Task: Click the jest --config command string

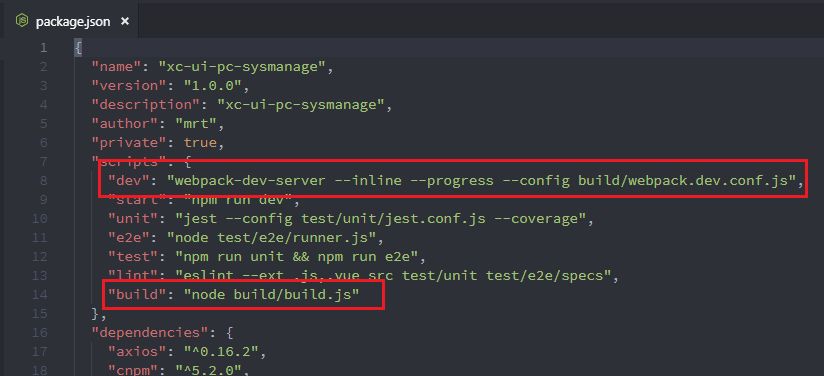Action: coord(380,218)
